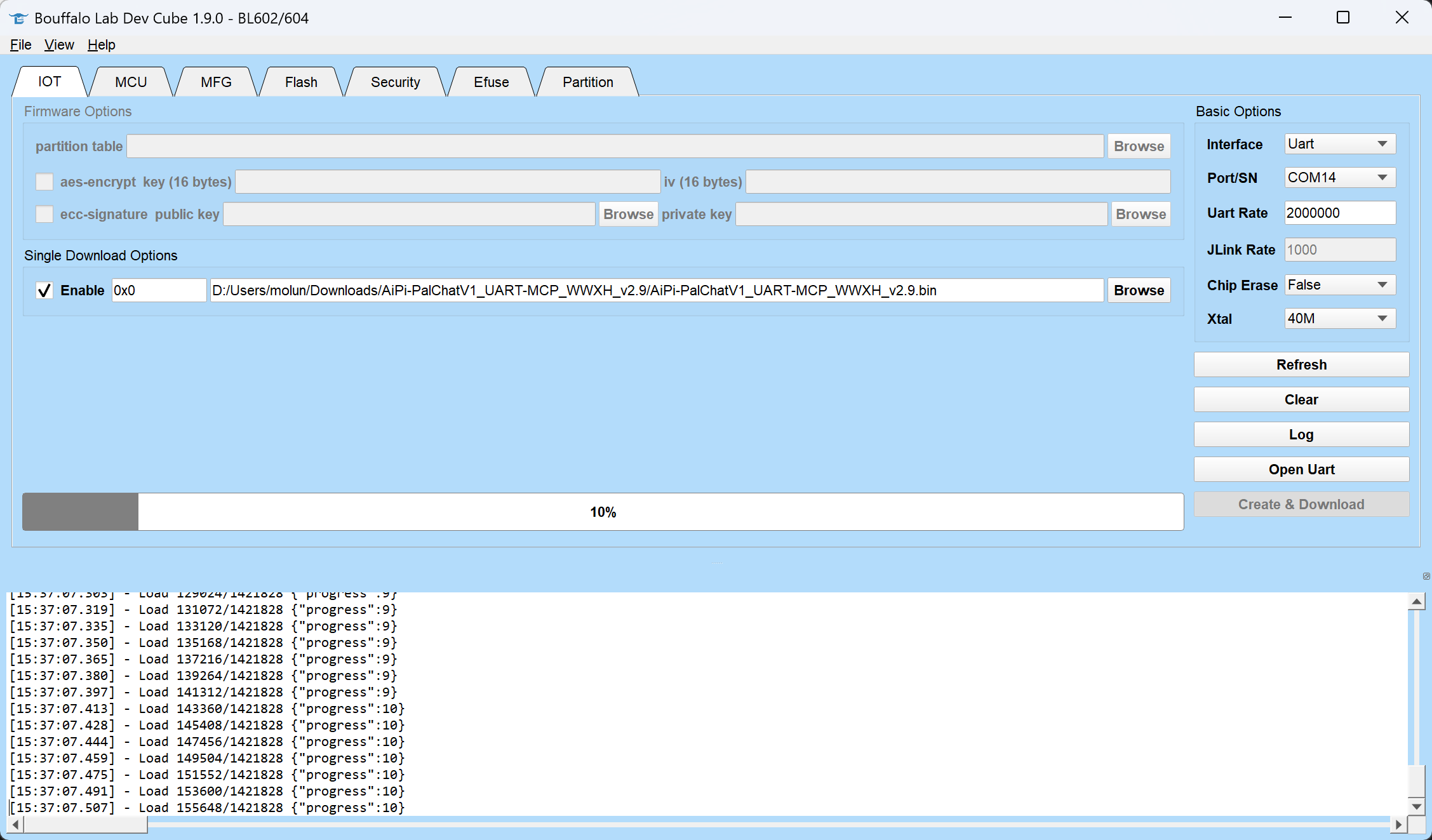Click the iv (16 bytes) input field
Viewport: 1432px width, 840px height.
pyautogui.click(x=958, y=182)
